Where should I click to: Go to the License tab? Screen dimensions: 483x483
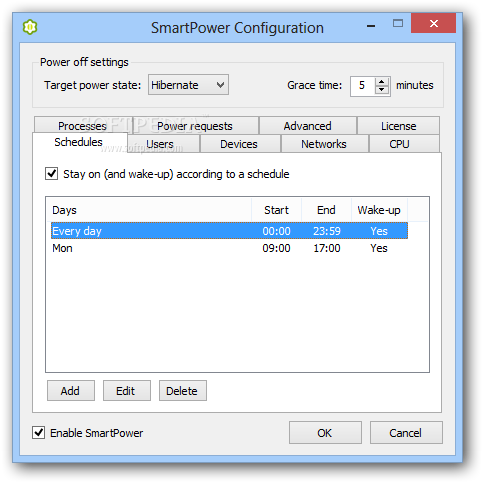click(x=399, y=126)
